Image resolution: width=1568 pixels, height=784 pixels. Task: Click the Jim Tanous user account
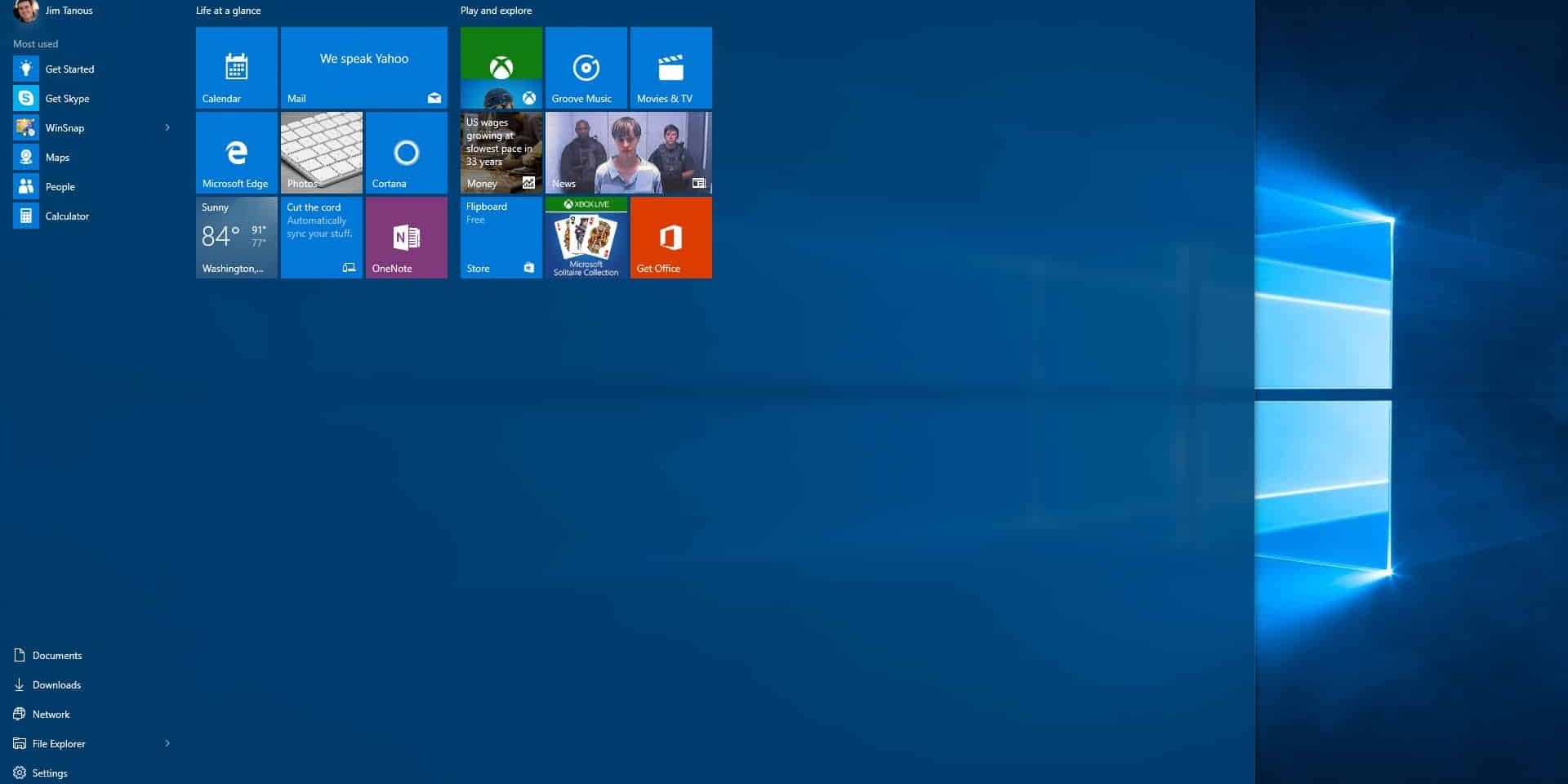pyautogui.click(x=54, y=11)
